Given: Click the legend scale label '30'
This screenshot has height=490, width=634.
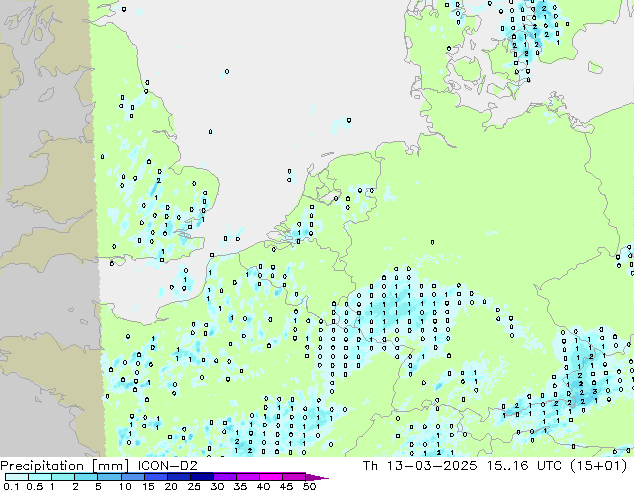Looking at the screenshot, I should pyautogui.click(x=217, y=486).
